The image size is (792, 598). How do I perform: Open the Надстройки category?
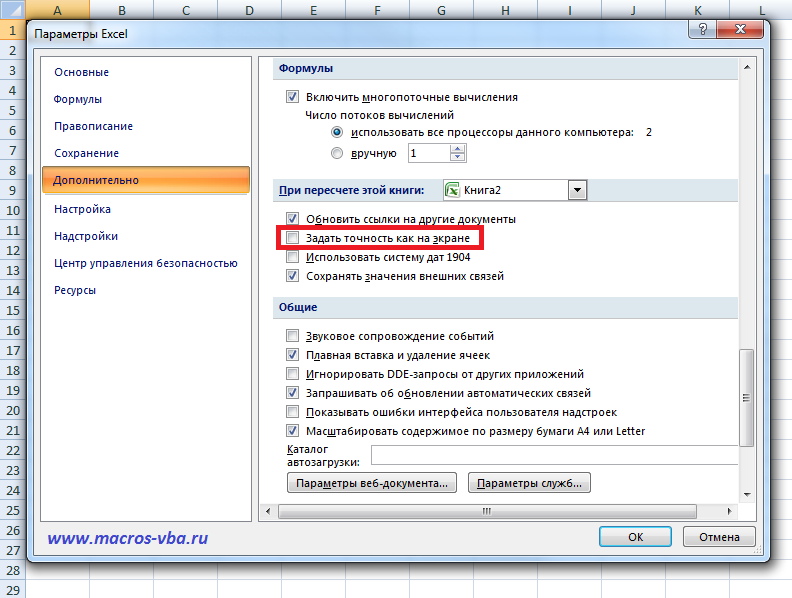86,236
